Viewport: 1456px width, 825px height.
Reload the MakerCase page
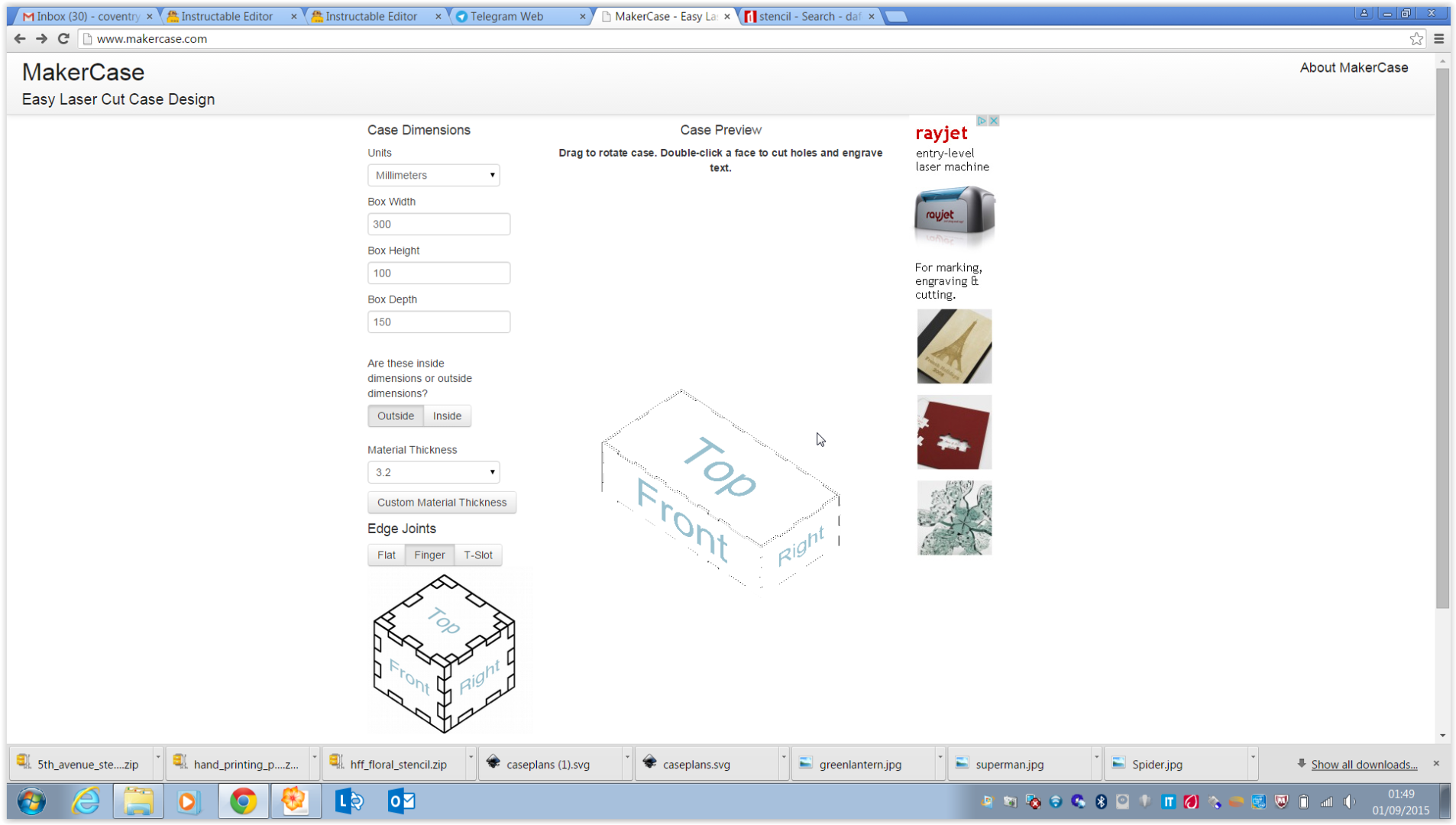(x=63, y=39)
